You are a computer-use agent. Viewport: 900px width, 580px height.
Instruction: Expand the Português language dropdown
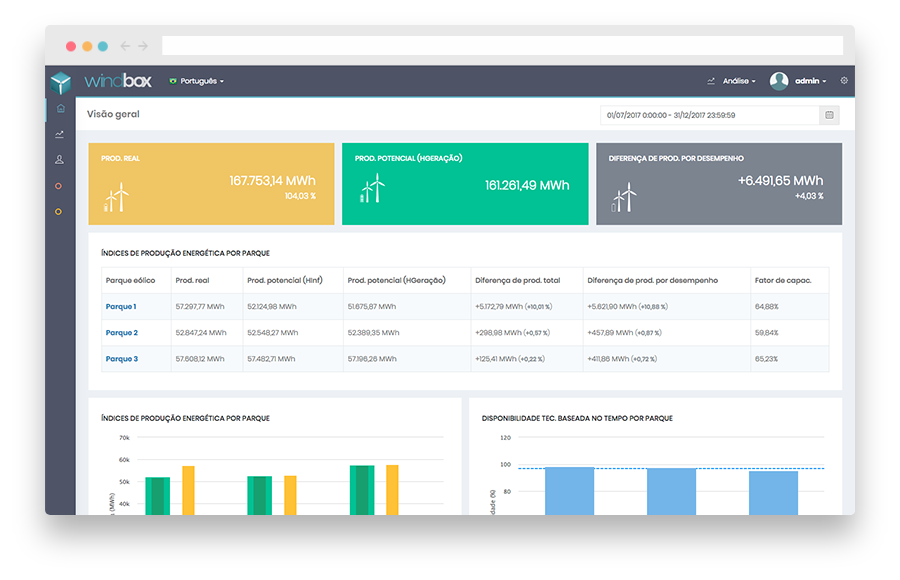(x=197, y=81)
